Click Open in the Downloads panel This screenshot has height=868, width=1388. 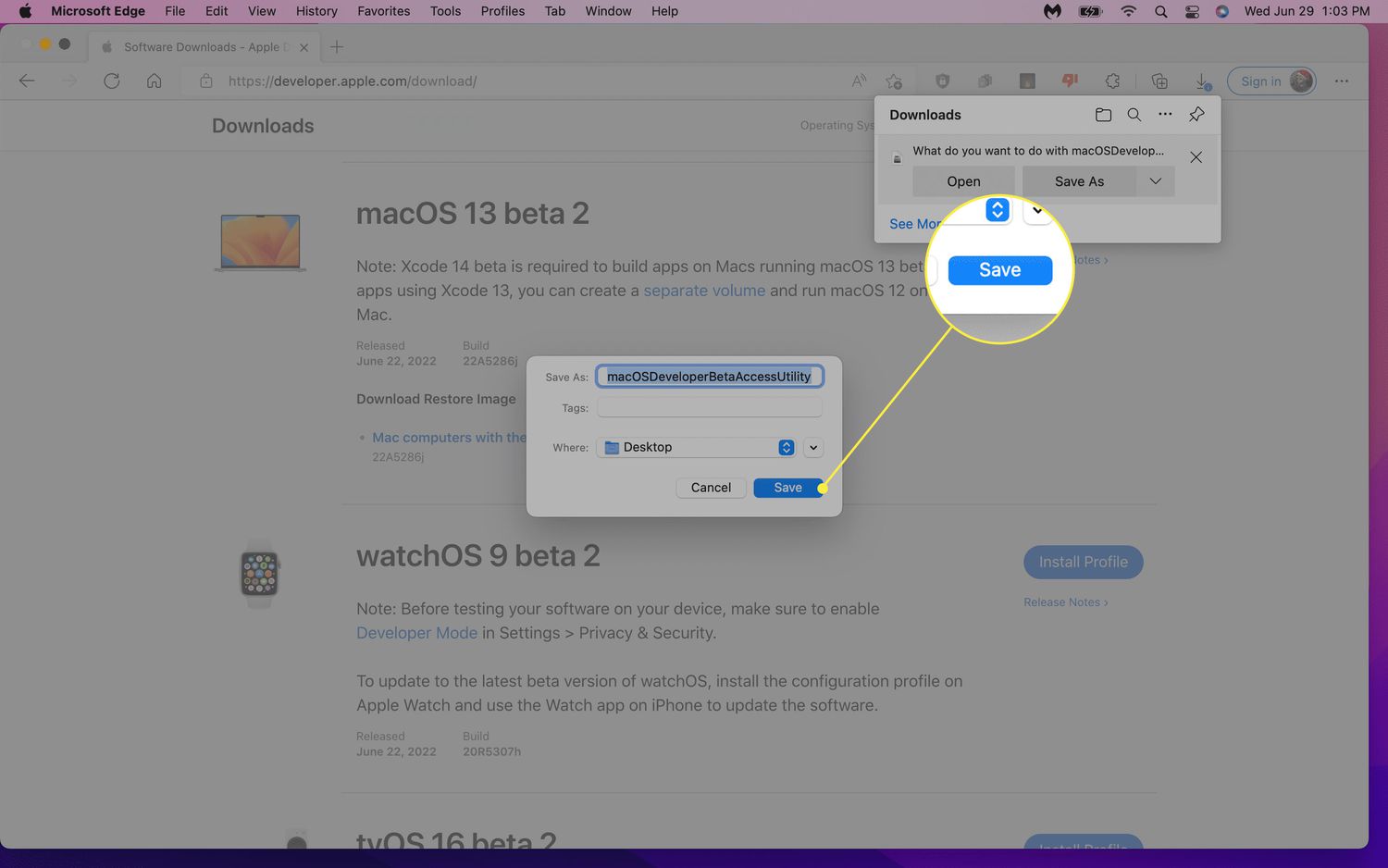tap(963, 181)
